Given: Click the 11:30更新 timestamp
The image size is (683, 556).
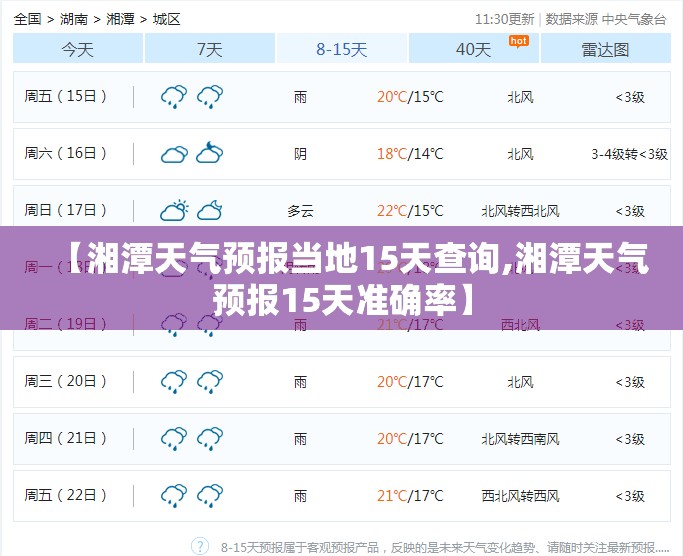Looking at the screenshot, I should 504,19.
